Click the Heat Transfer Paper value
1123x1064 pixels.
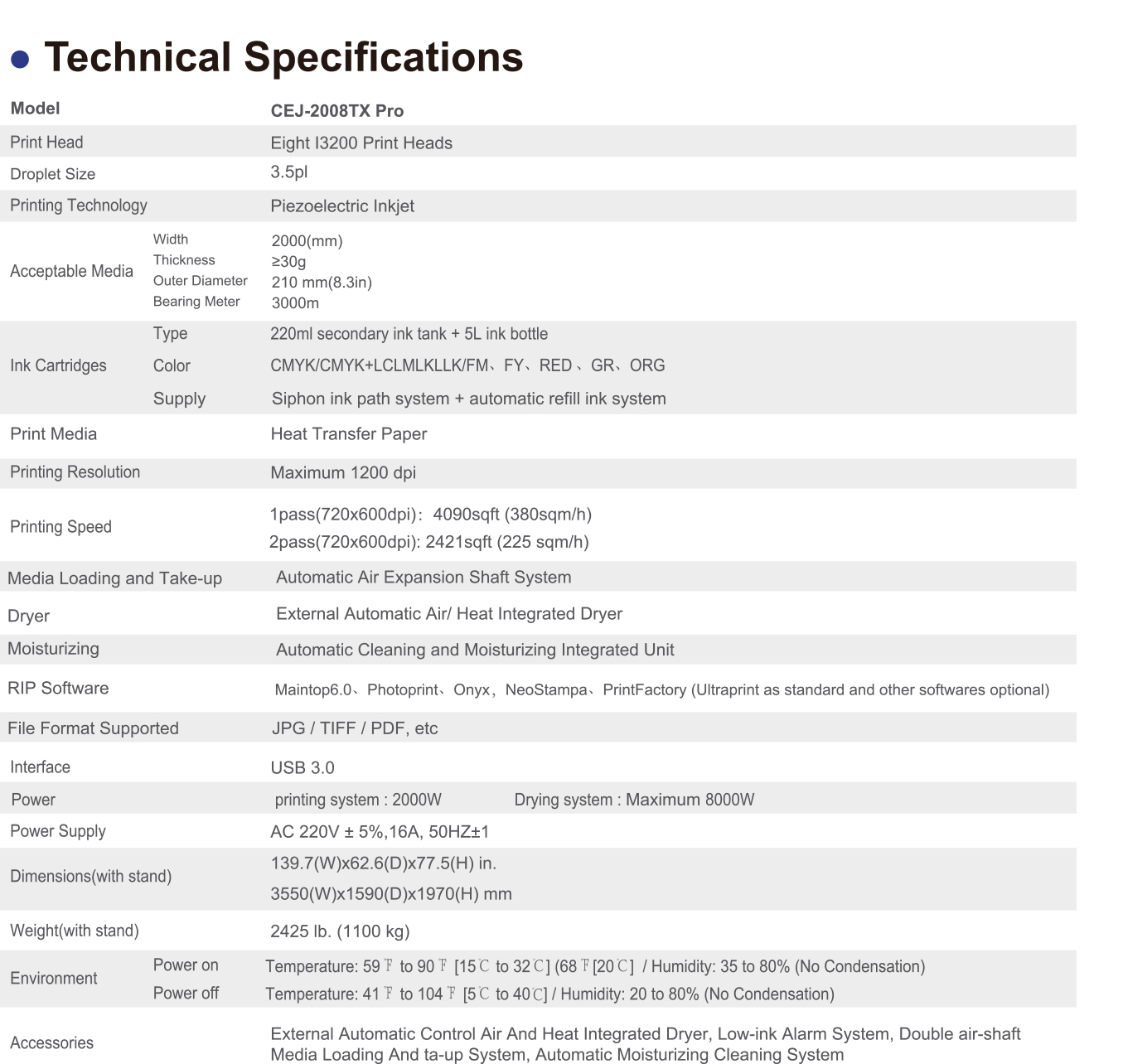(x=349, y=434)
